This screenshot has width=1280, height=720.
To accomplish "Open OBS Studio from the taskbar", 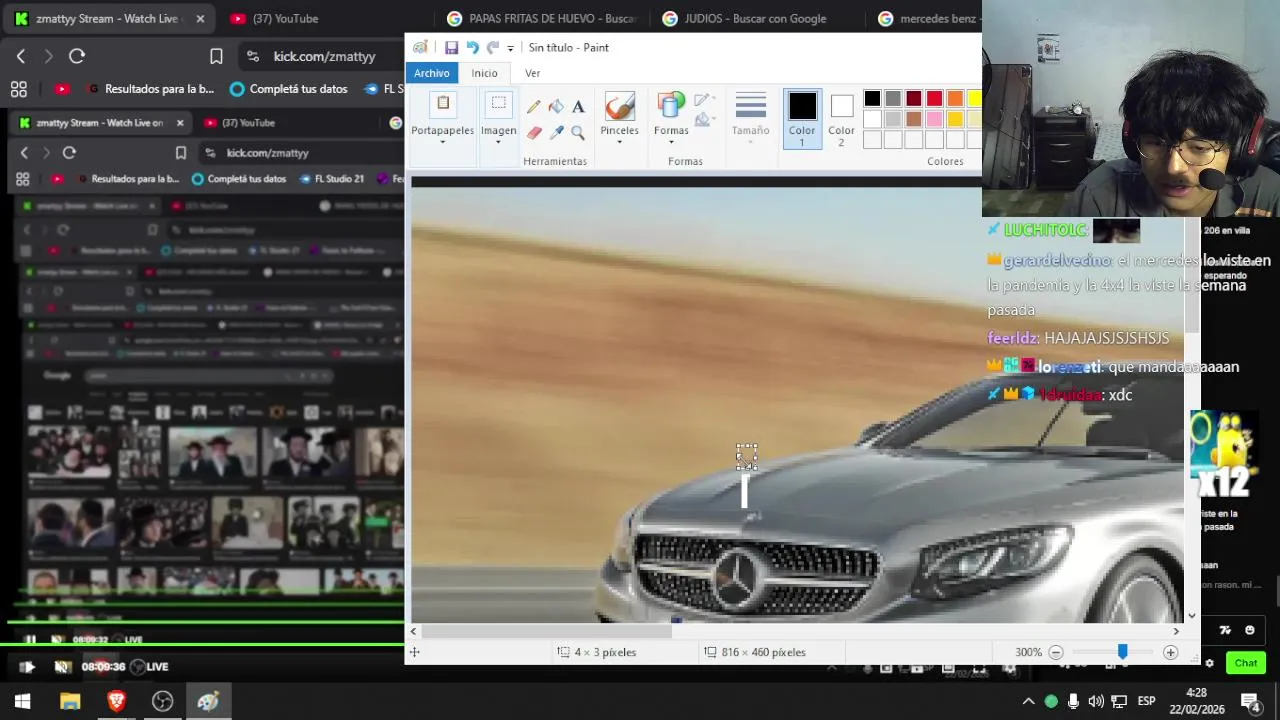I will 162,702.
